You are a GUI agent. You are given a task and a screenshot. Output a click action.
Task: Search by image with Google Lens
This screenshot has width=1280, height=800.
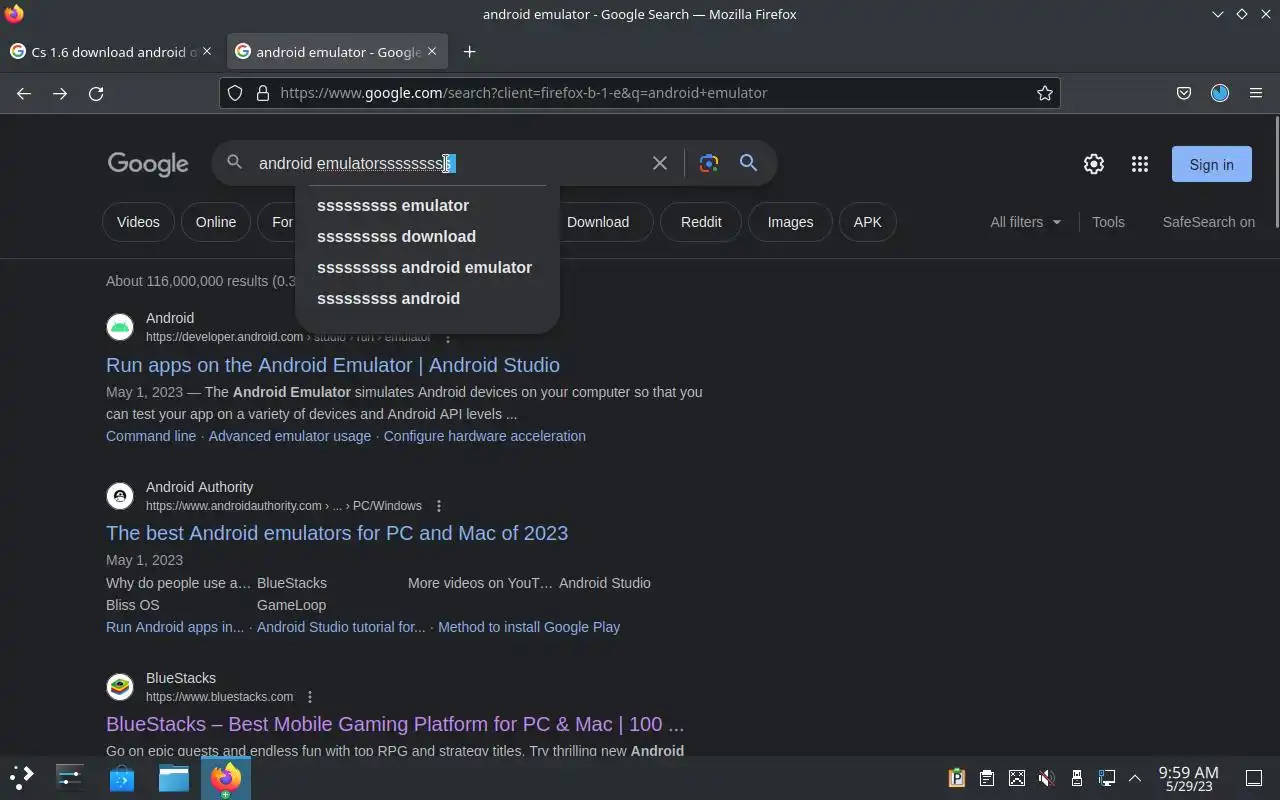[x=709, y=163]
